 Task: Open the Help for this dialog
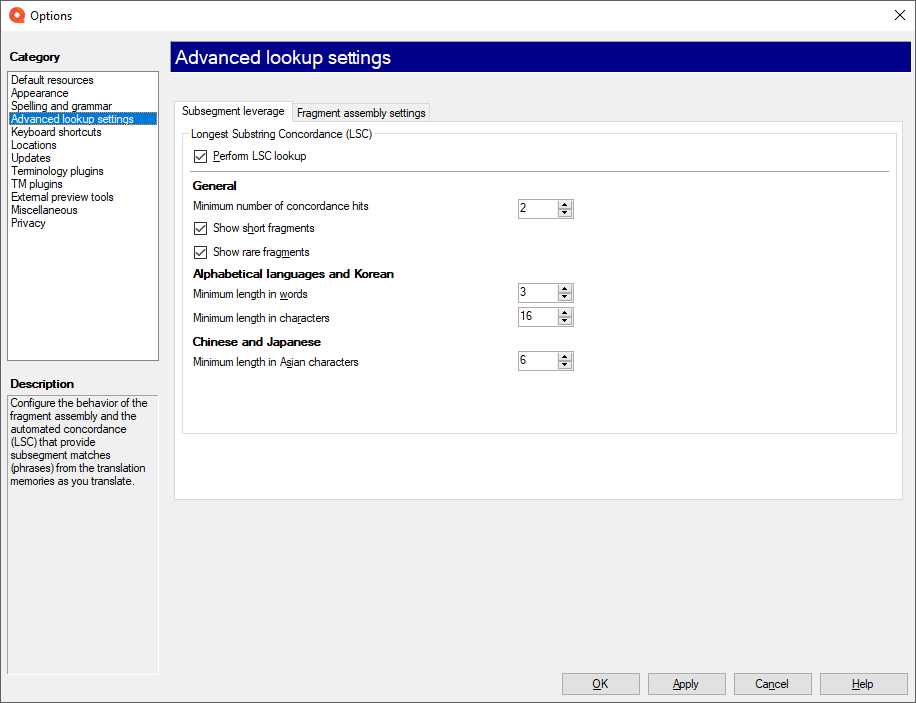tap(863, 684)
